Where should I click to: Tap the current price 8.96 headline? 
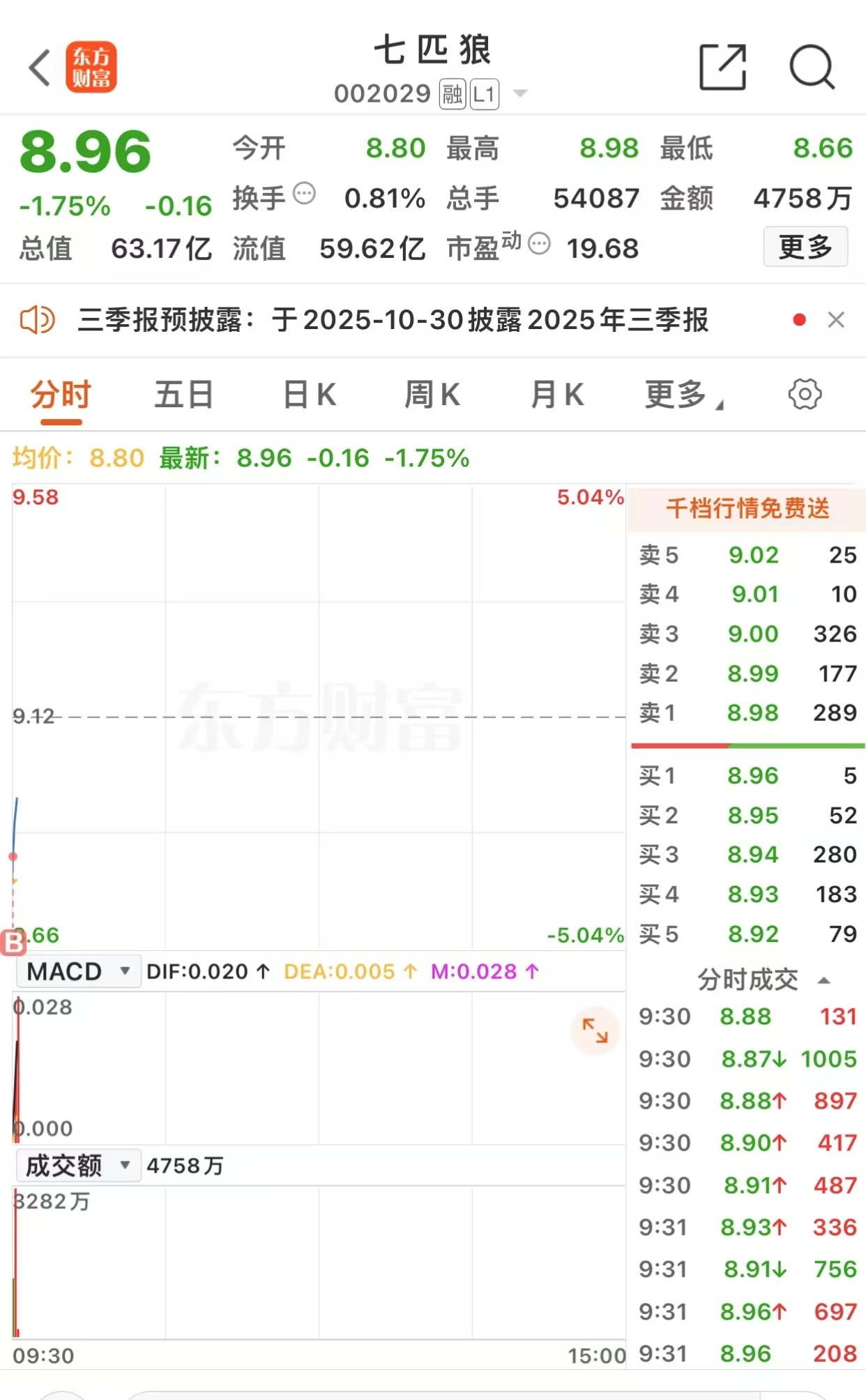click(x=85, y=152)
